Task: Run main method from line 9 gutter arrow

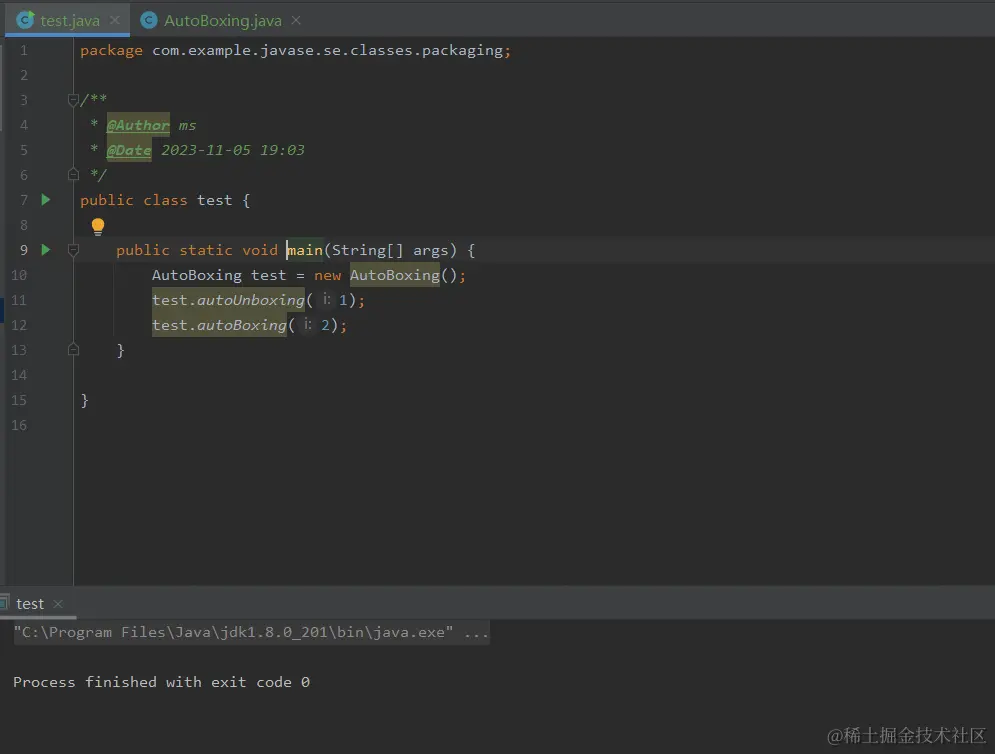Action: coord(46,250)
